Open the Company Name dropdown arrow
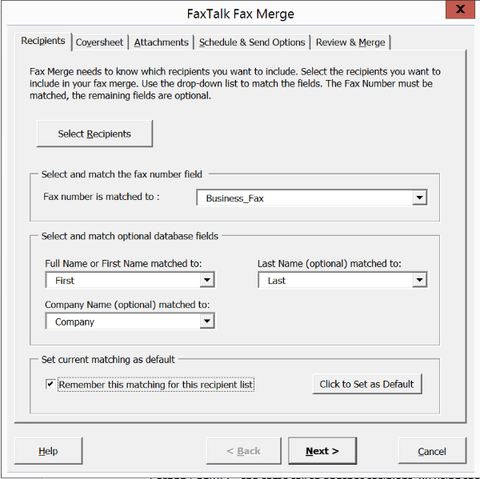This screenshot has width=480, height=479. [207, 321]
